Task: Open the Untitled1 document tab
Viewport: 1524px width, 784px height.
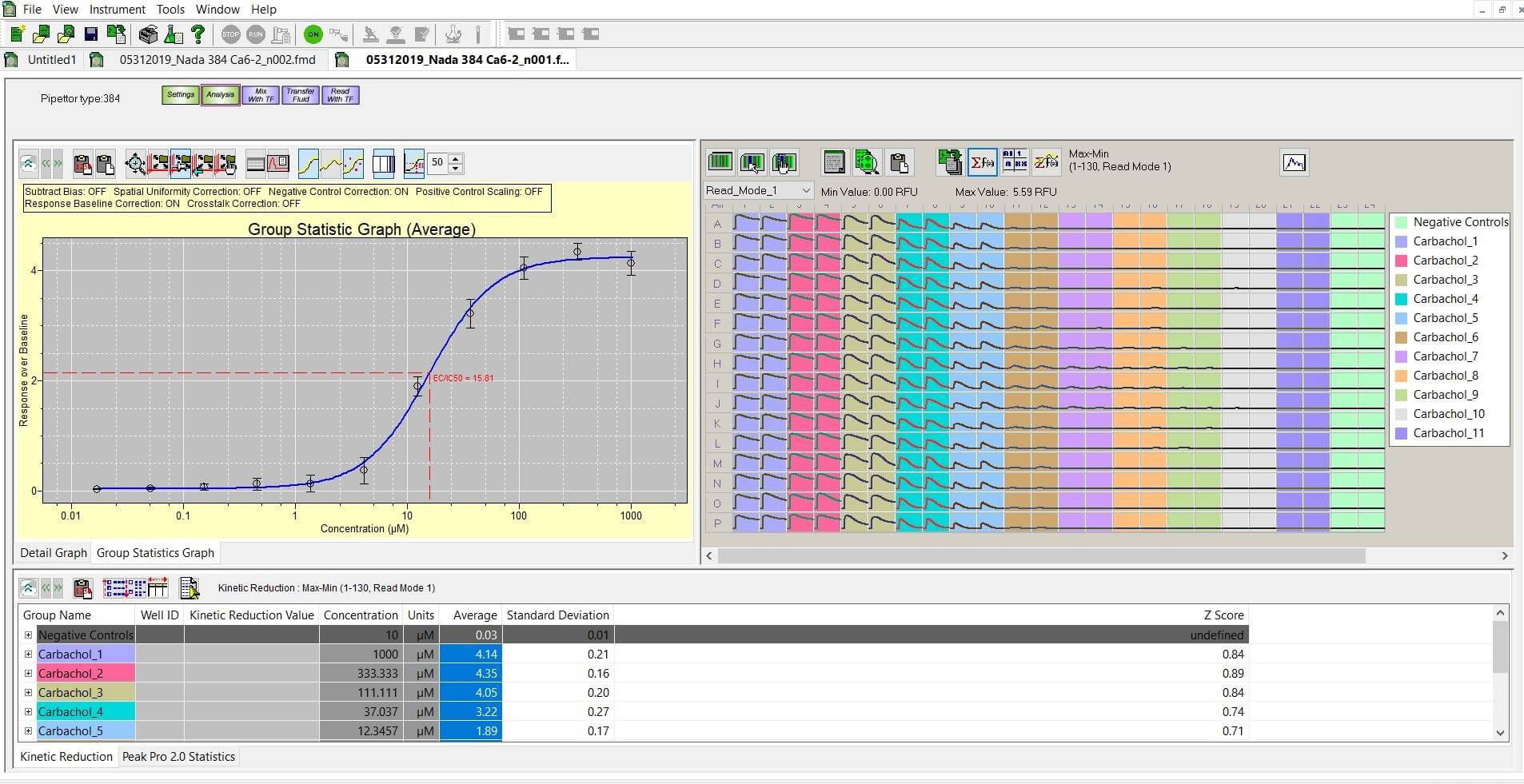Action: pyautogui.click(x=51, y=59)
